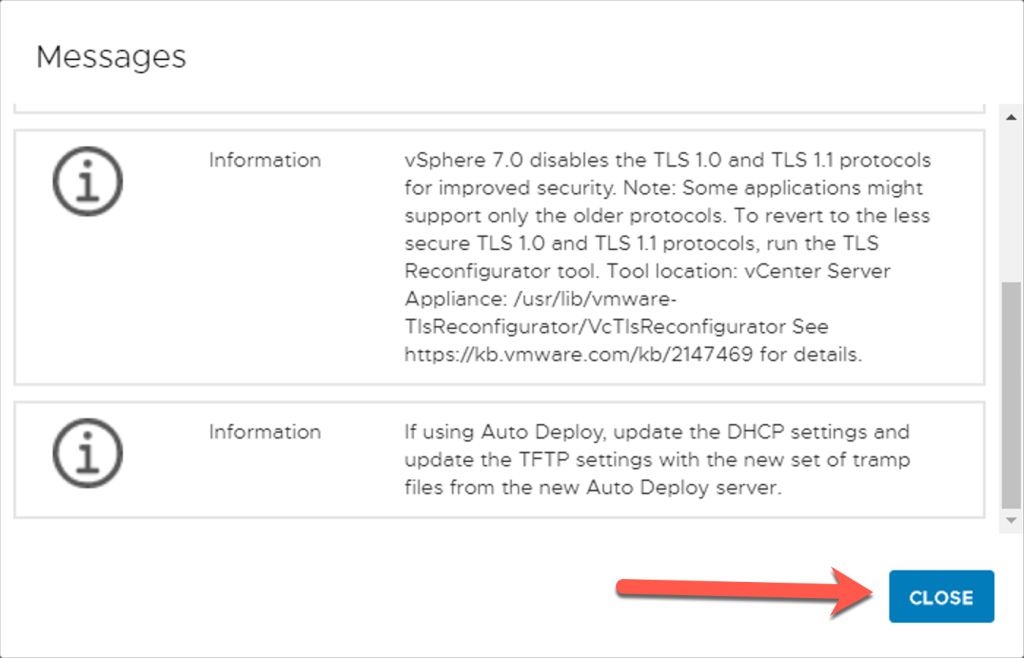
Task: Click the Auto Deploy DHCP message text
Action: coord(657,432)
